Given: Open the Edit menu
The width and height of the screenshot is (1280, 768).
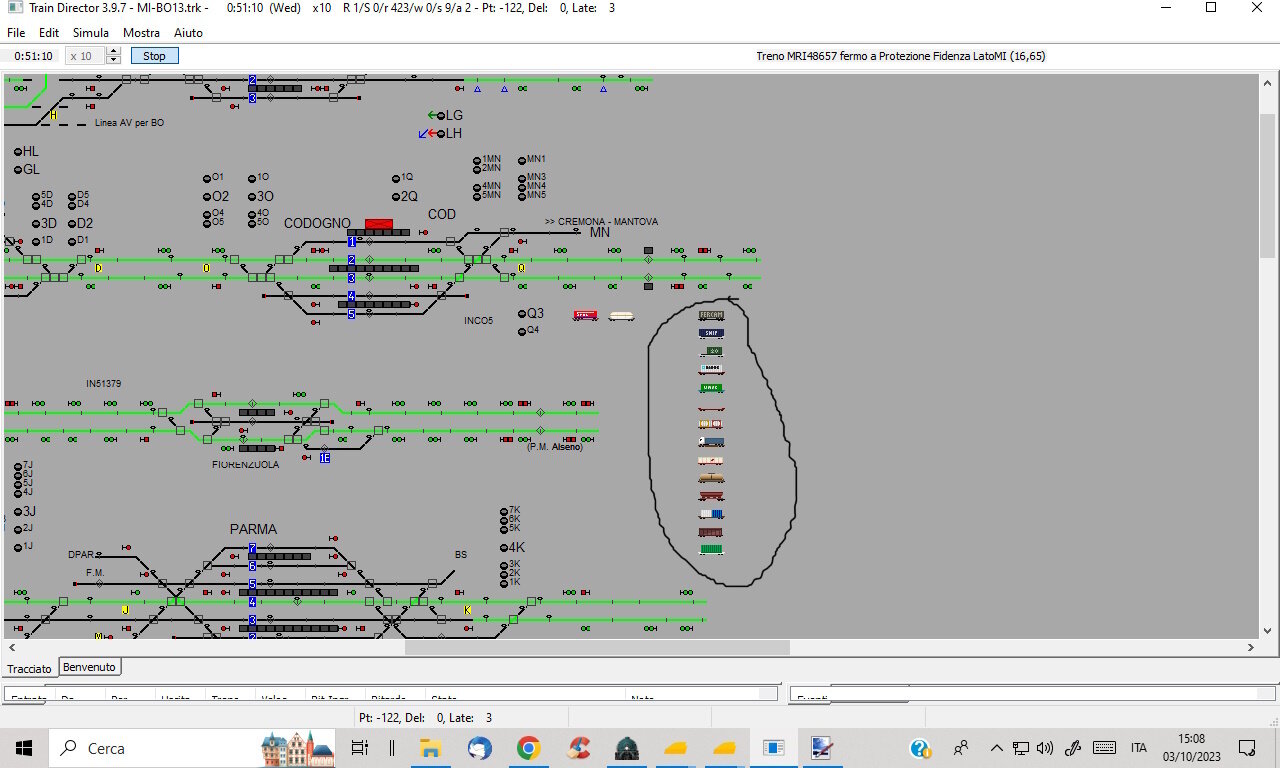Looking at the screenshot, I should (49, 33).
